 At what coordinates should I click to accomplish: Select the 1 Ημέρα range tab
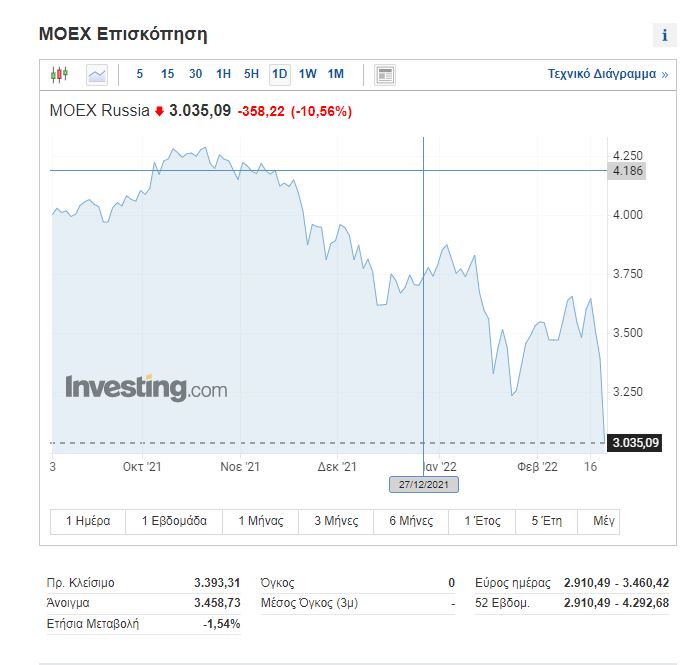point(88,521)
